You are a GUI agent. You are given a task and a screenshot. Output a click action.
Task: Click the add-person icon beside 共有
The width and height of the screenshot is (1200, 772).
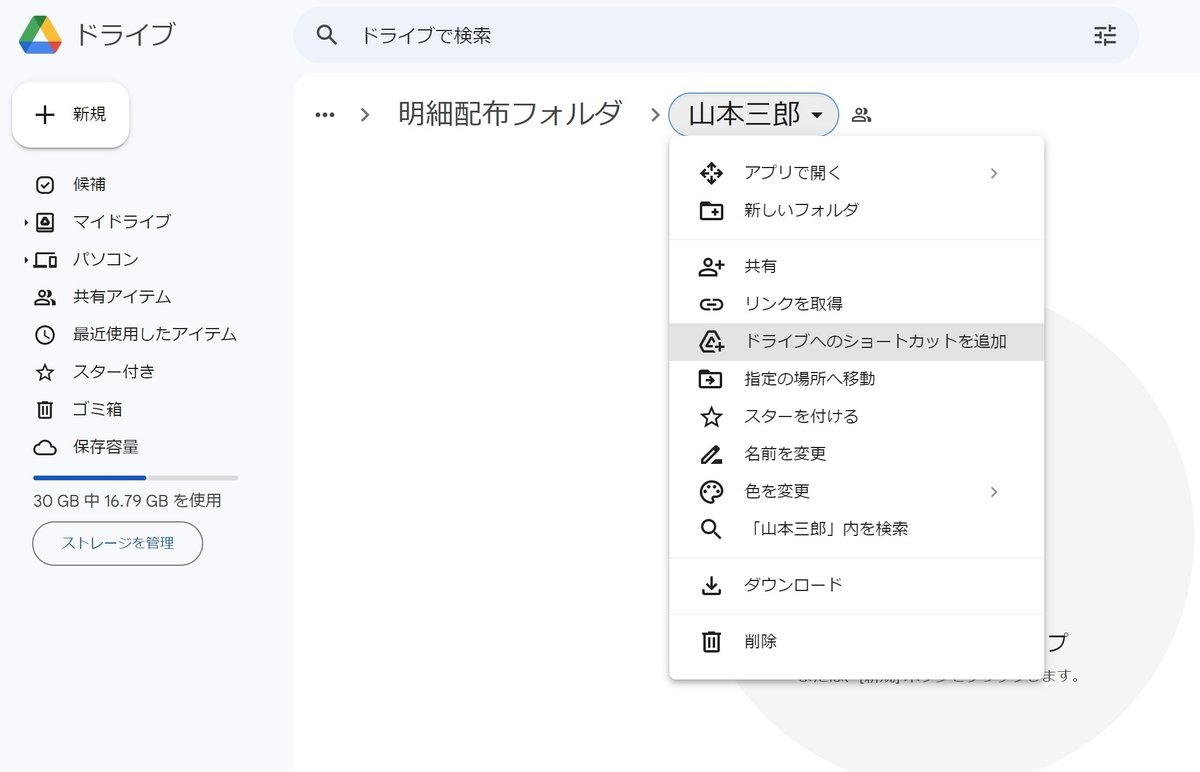click(x=711, y=267)
